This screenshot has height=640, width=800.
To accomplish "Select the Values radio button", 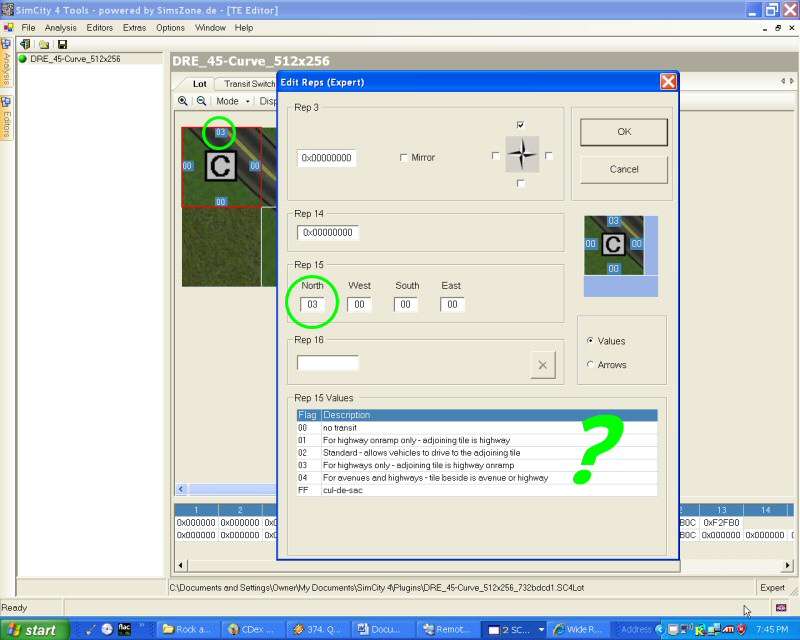I will click(590, 340).
